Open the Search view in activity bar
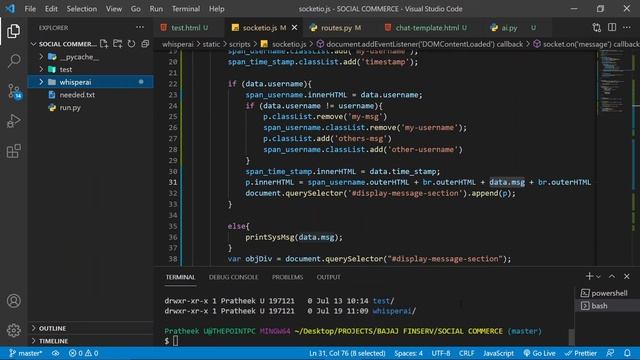 pos(13,61)
